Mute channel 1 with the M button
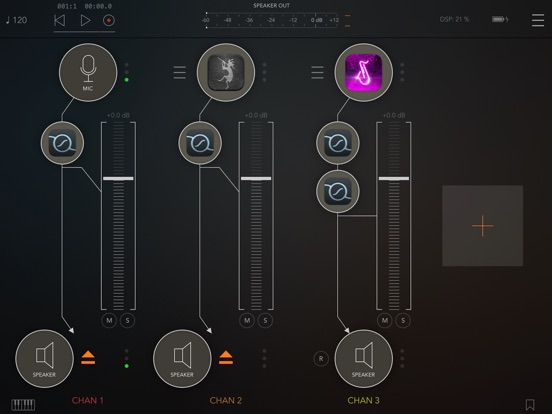The width and height of the screenshot is (552, 414). (109, 321)
